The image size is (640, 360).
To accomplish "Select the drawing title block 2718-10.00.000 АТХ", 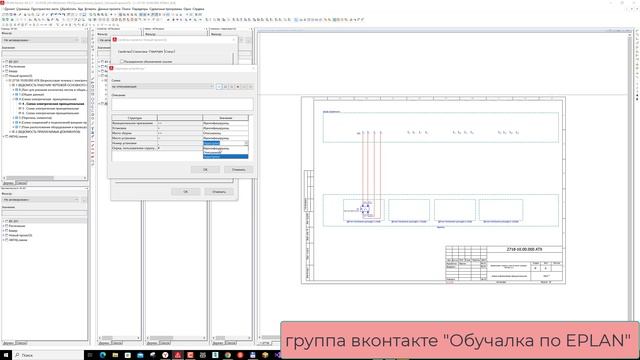I will [524, 249].
